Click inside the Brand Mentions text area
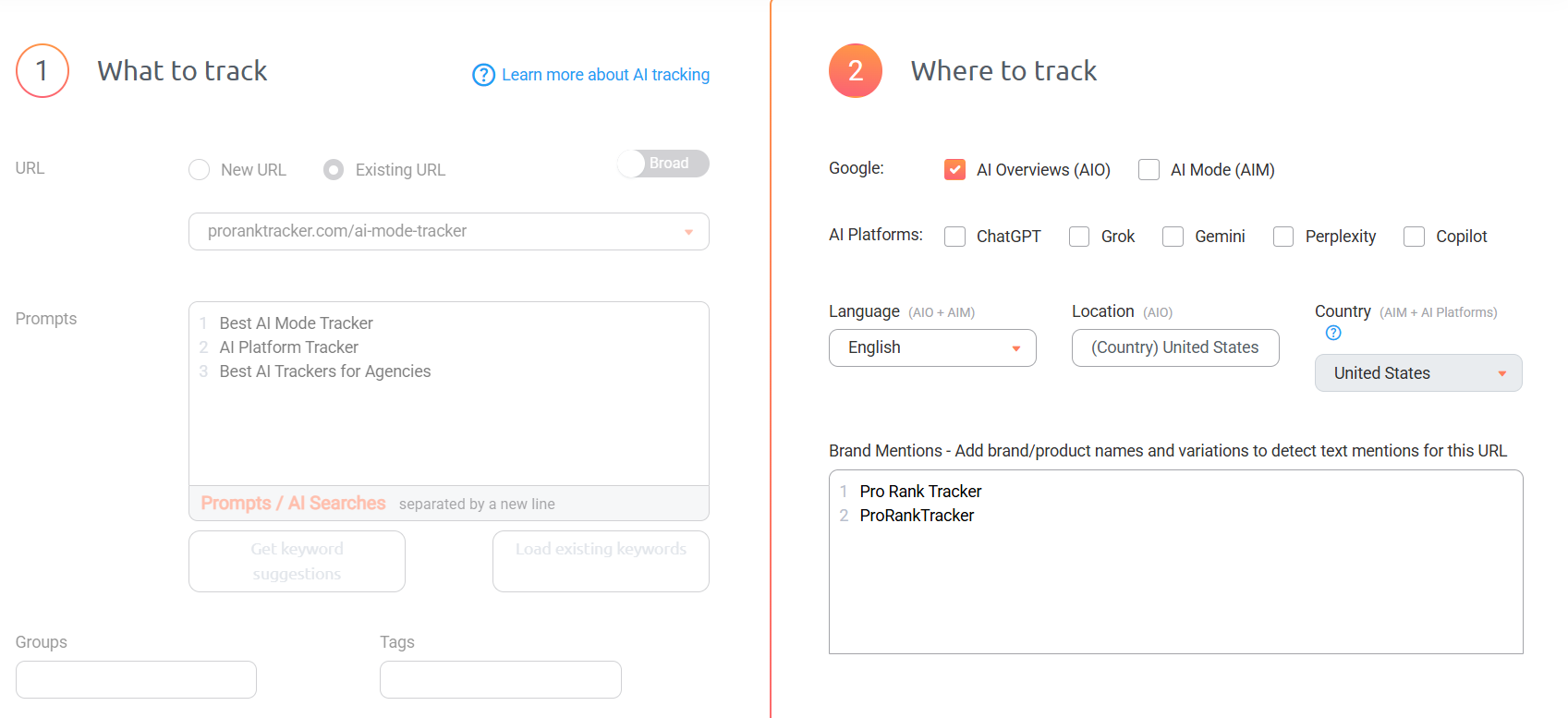This screenshot has height=718, width=1568. tap(1175, 562)
